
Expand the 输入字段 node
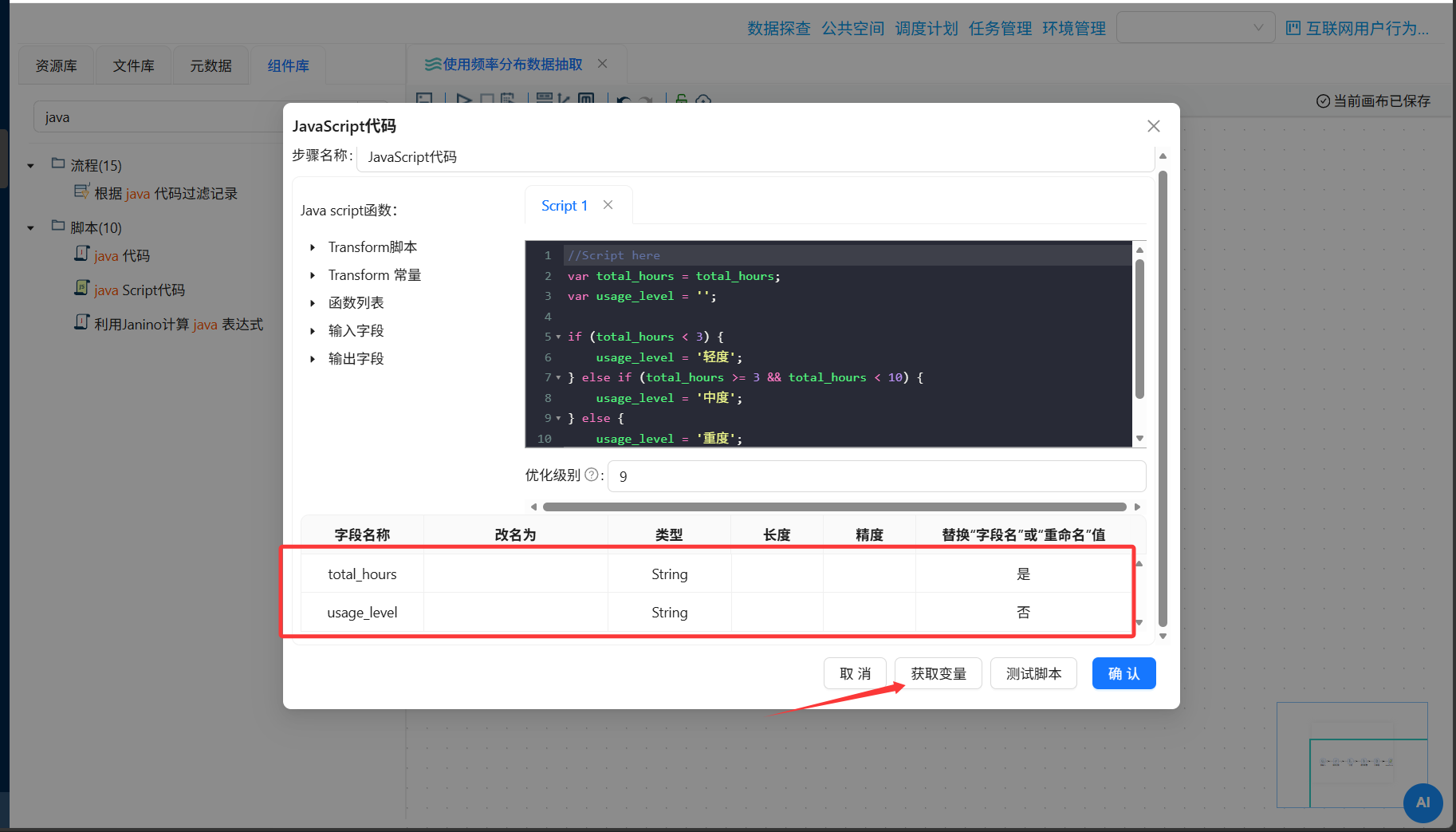tap(313, 331)
